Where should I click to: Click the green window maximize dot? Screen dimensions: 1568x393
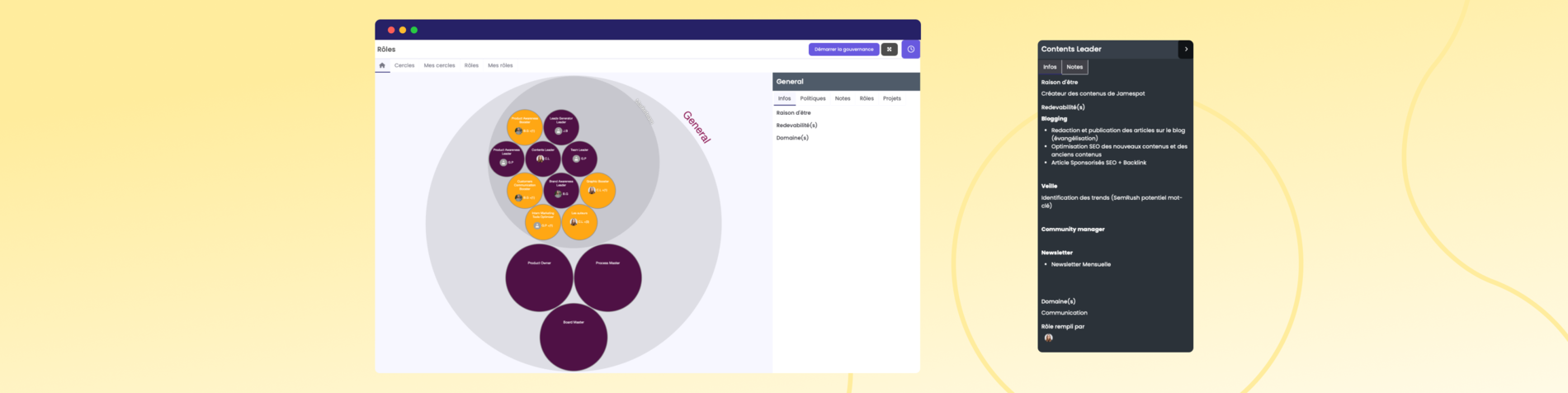[414, 30]
